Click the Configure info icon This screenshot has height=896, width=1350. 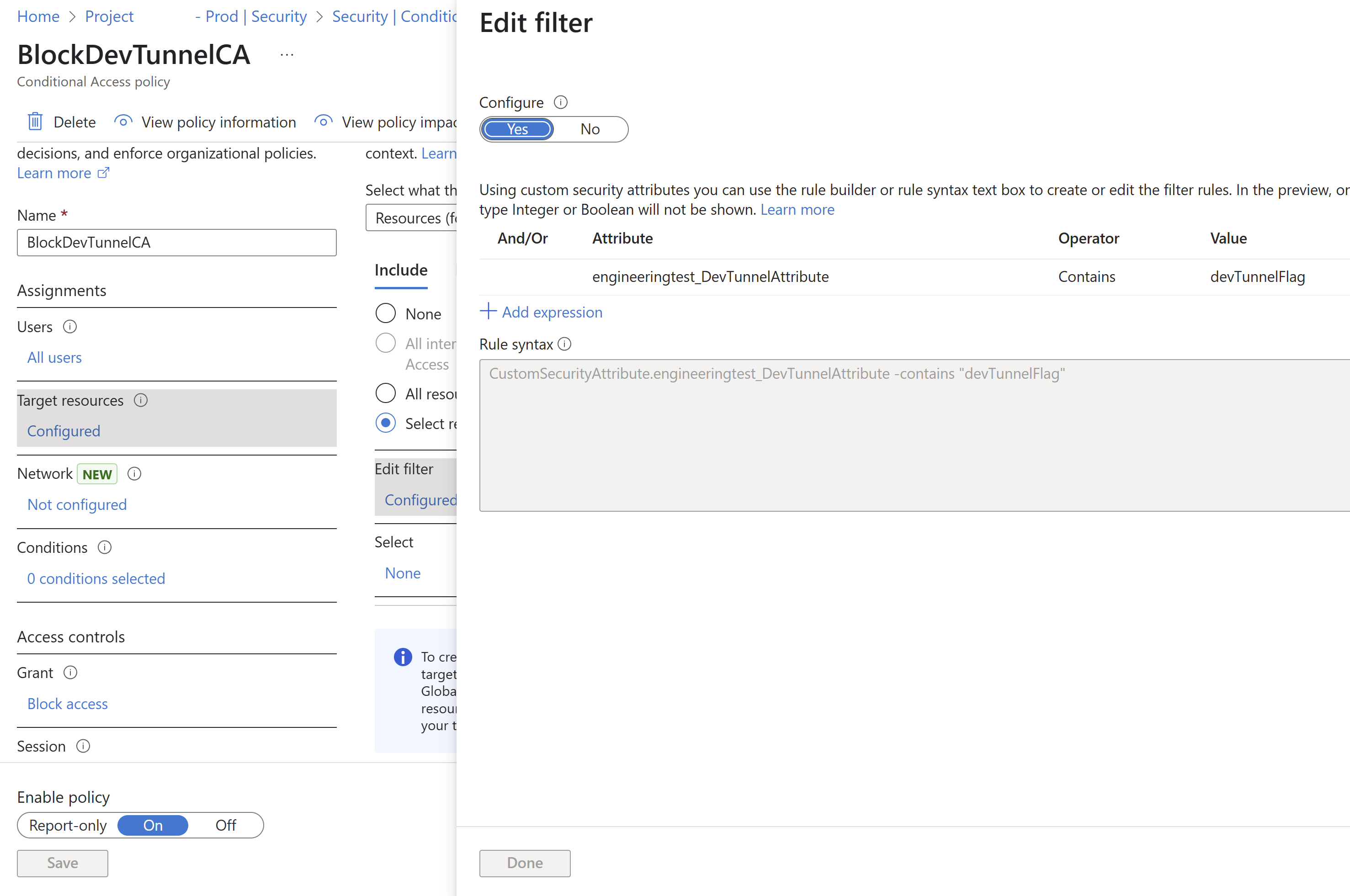coord(561,102)
